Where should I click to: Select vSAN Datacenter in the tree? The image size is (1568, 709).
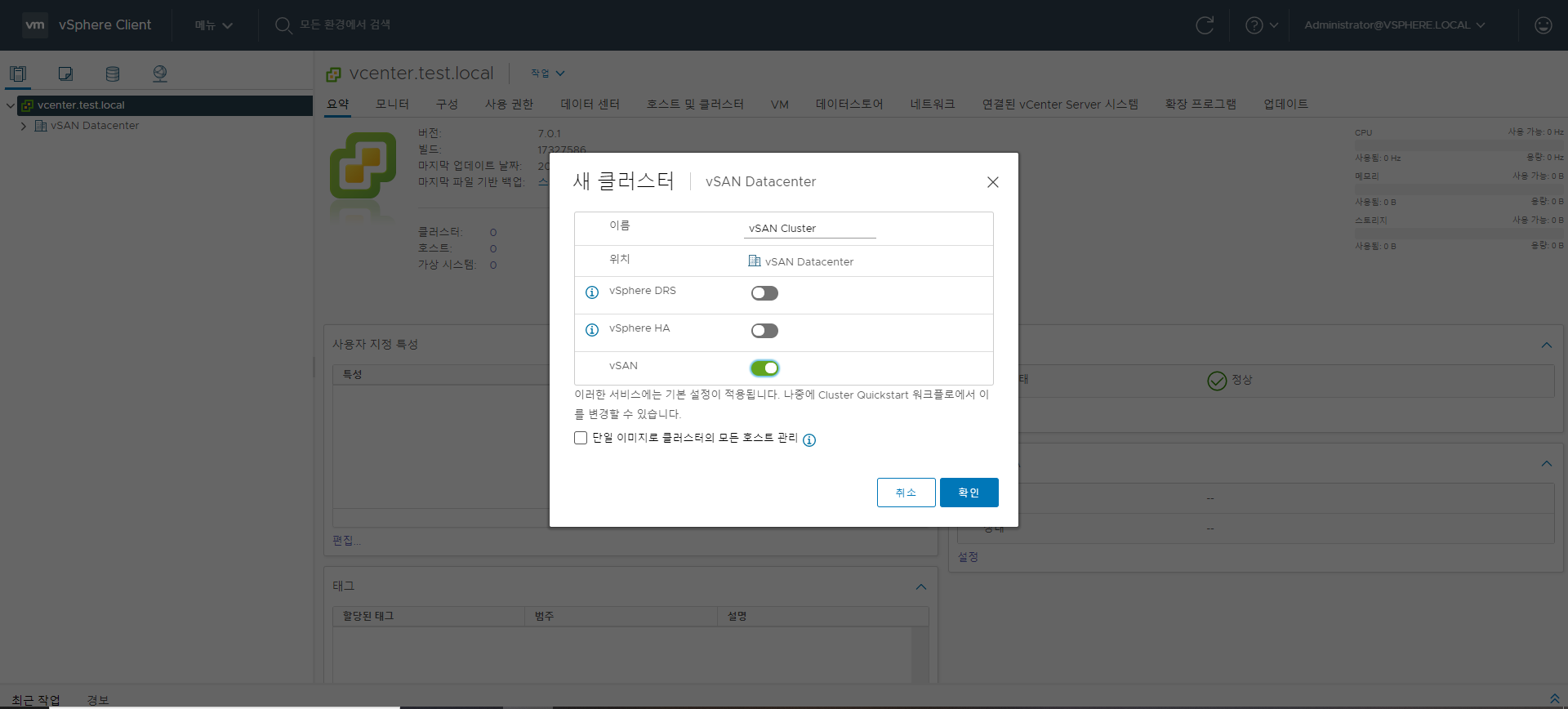point(95,126)
